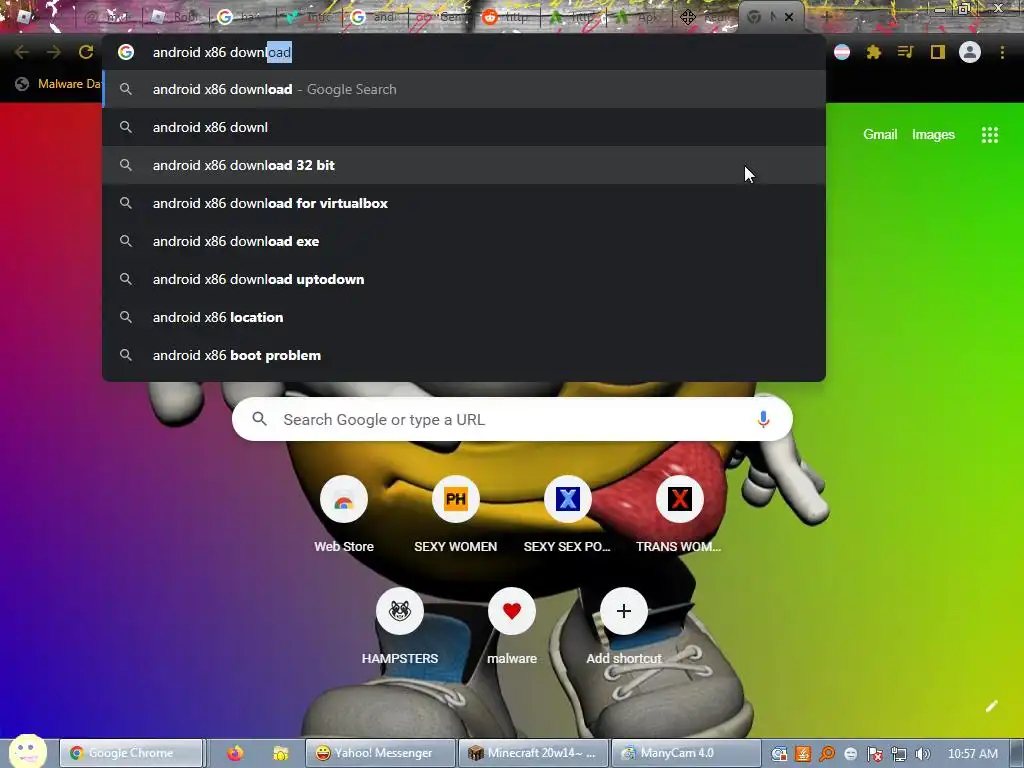The image size is (1024, 768).
Task: Click the striped flag extension icon
Action: pos(842,52)
